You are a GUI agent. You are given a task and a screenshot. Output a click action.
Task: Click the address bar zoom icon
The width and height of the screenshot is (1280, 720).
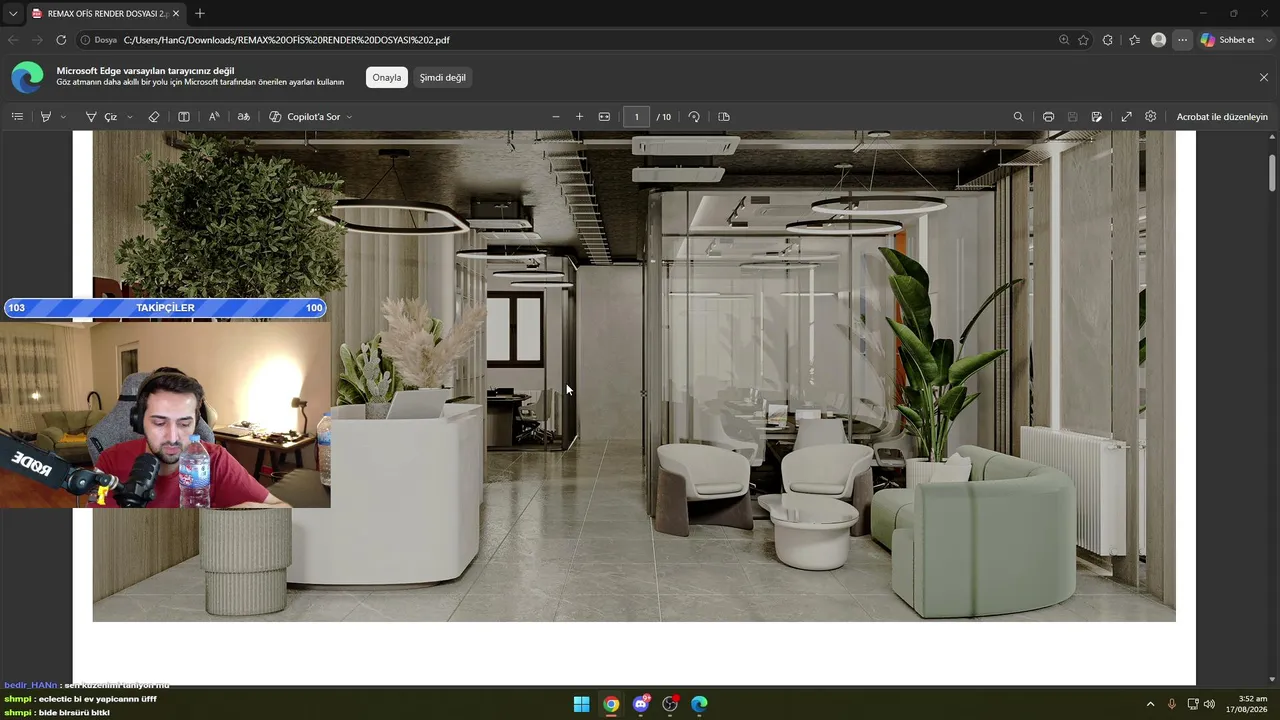(x=1064, y=40)
